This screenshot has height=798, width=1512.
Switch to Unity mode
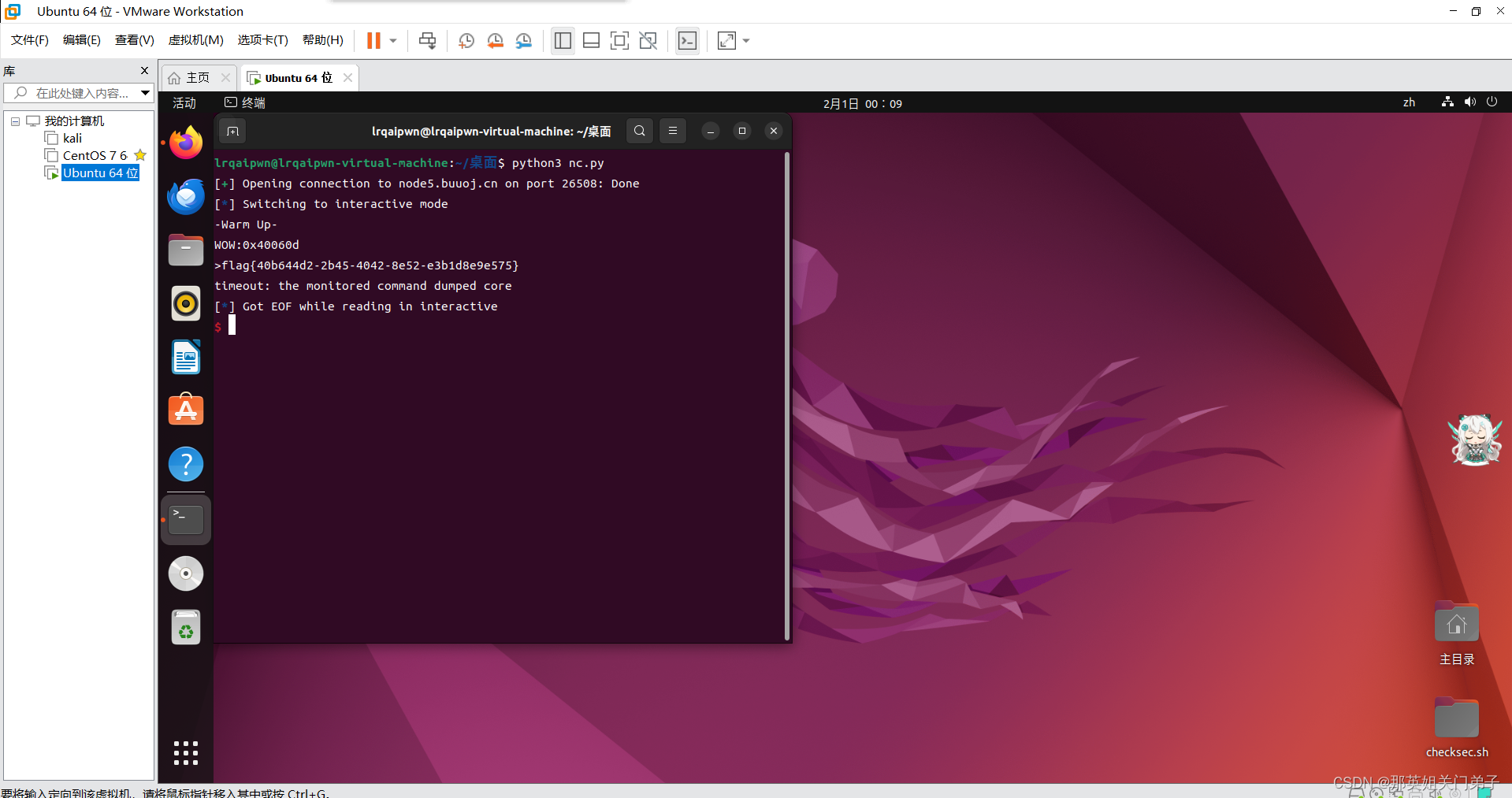click(x=648, y=40)
